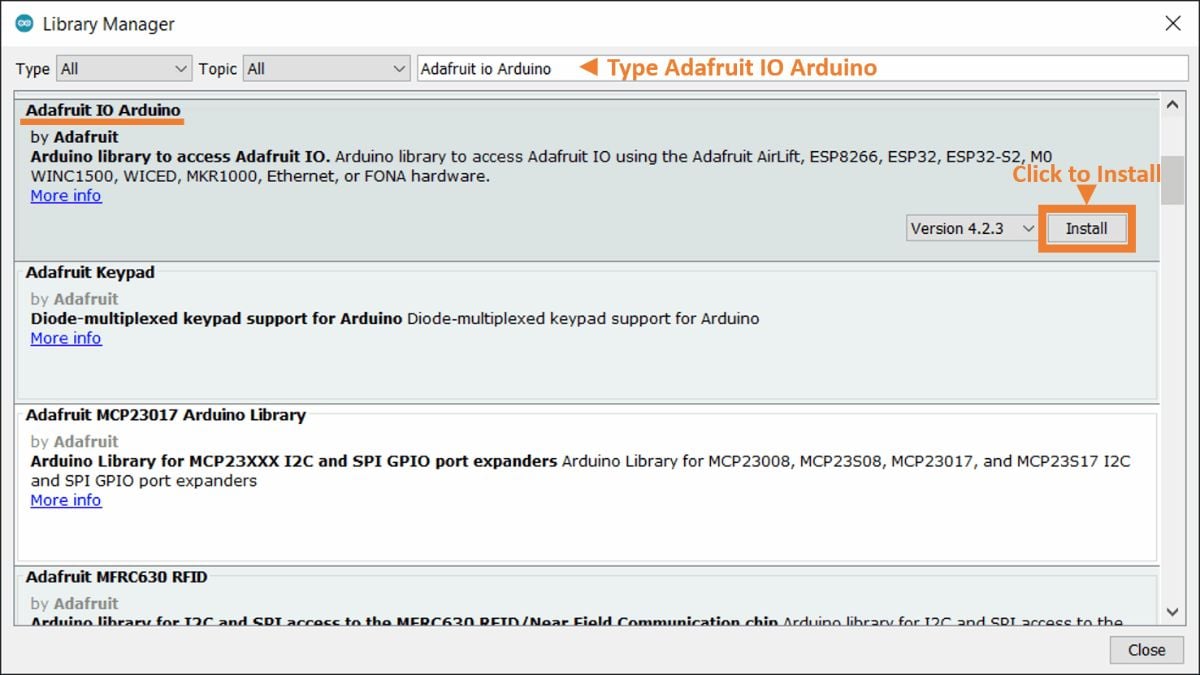Click the scrollbar up arrow
This screenshot has height=675, width=1200.
(1172, 105)
